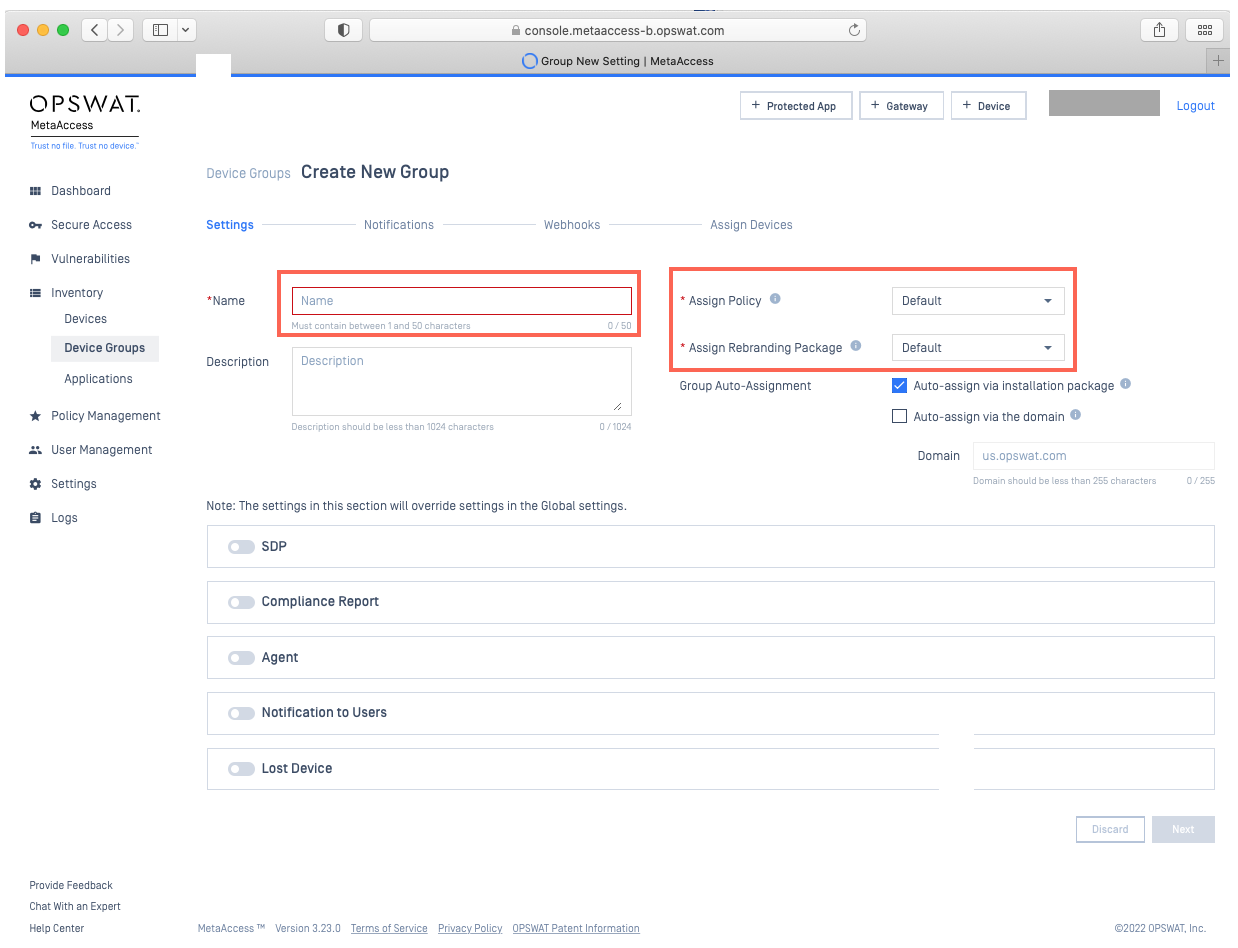Click the Settings gear icon in sidebar
Screen dimensions: 1238x948
click(x=35, y=484)
